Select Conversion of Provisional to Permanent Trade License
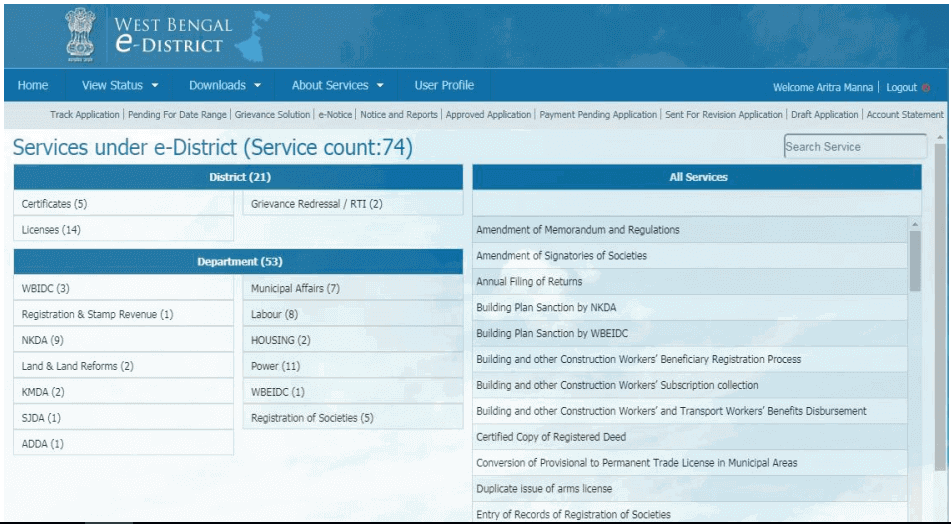This screenshot has width=951, height=524. tap(690, 463)
